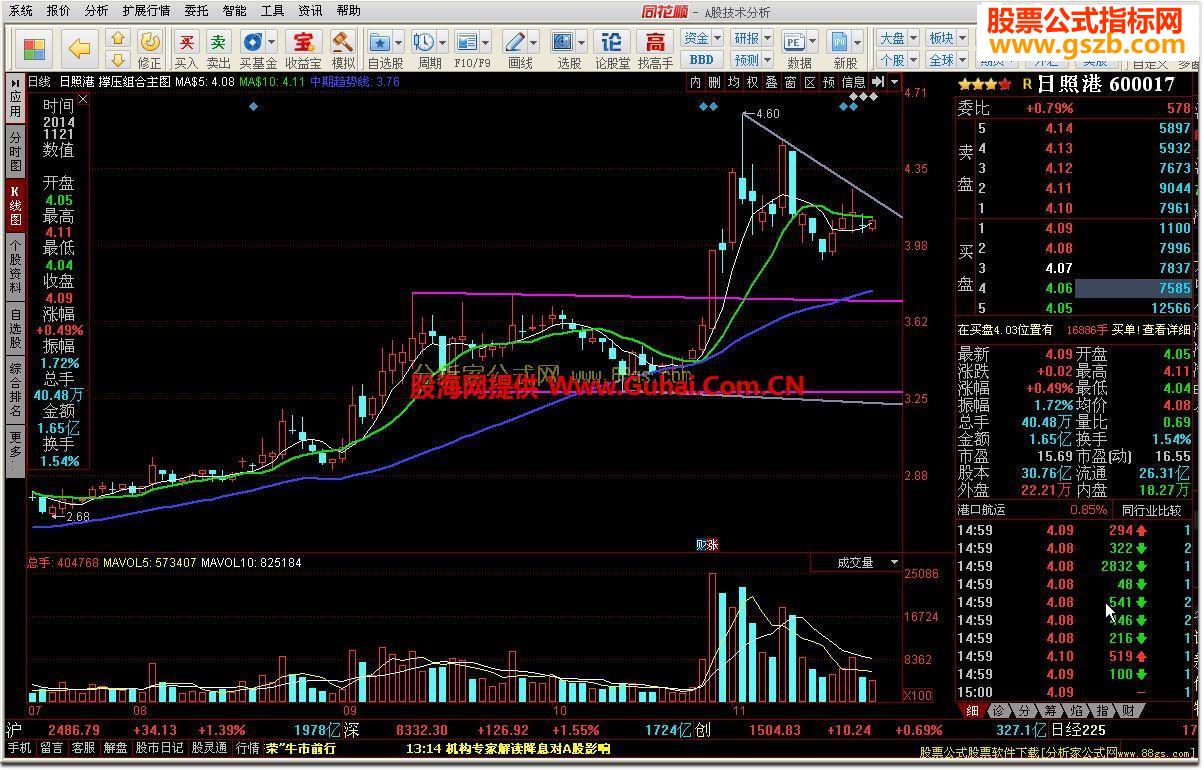Image resolution: width=1204 pixels, height=770 pixels.
Task: Open the 资金 dropdown
Action: [x=701, y=38]
